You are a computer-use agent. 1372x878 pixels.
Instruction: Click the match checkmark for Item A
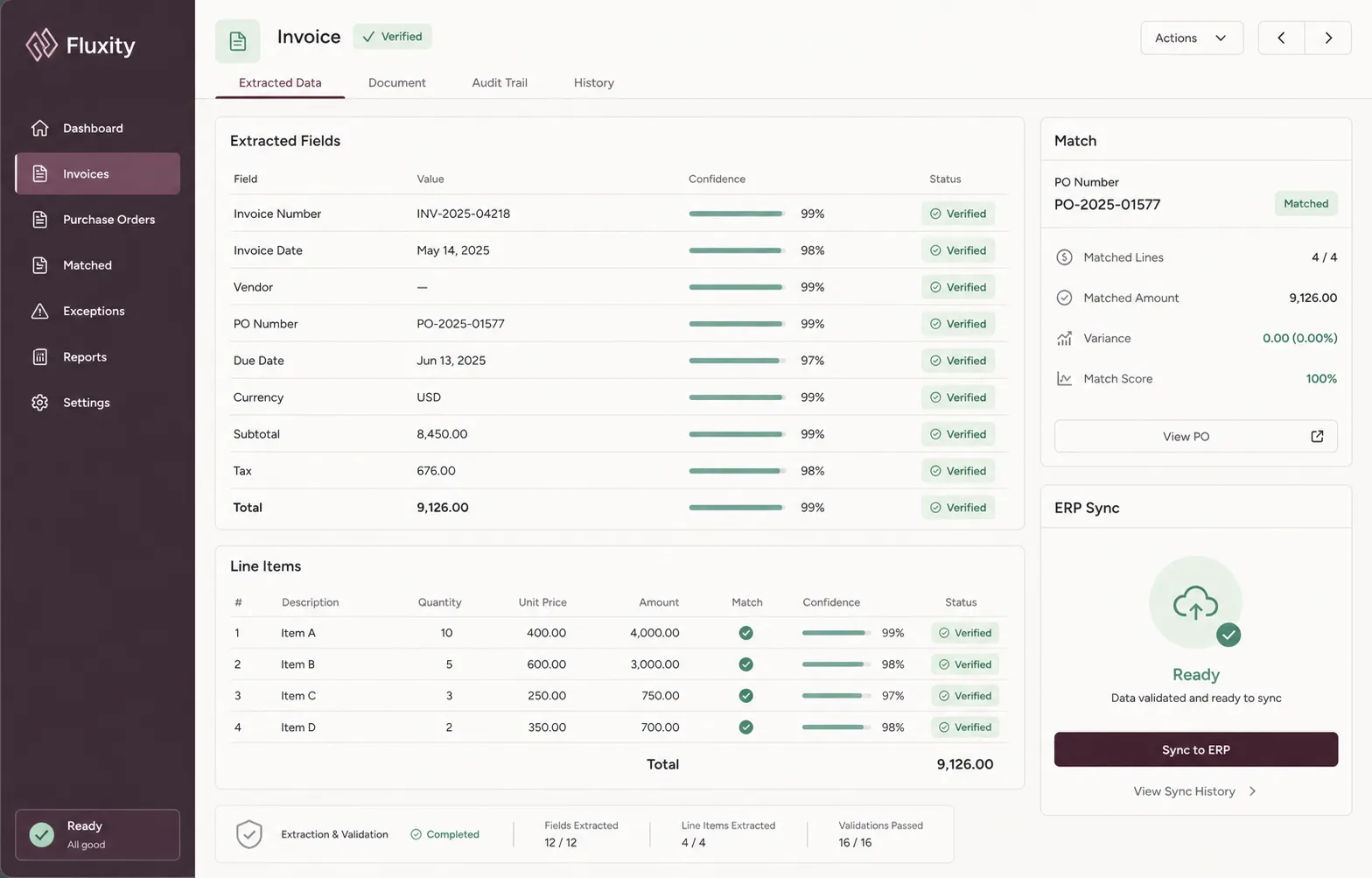click(745, 633)
